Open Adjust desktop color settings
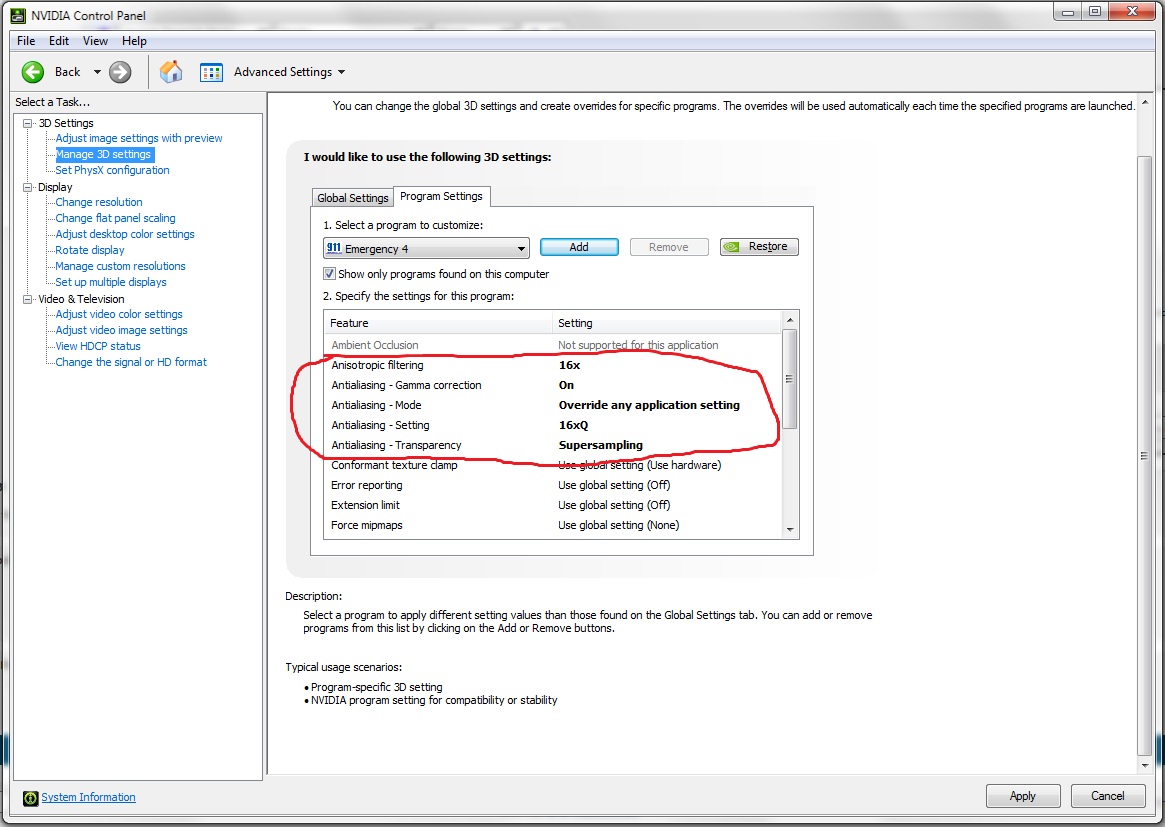 click(x=125, y=234)
